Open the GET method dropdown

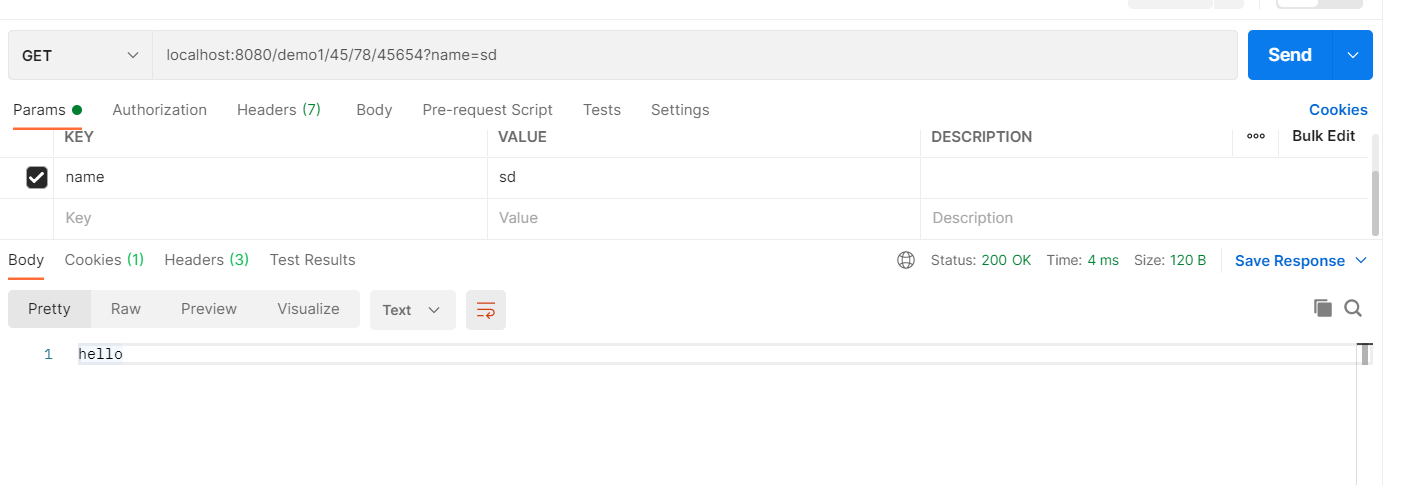click(80, 55)
